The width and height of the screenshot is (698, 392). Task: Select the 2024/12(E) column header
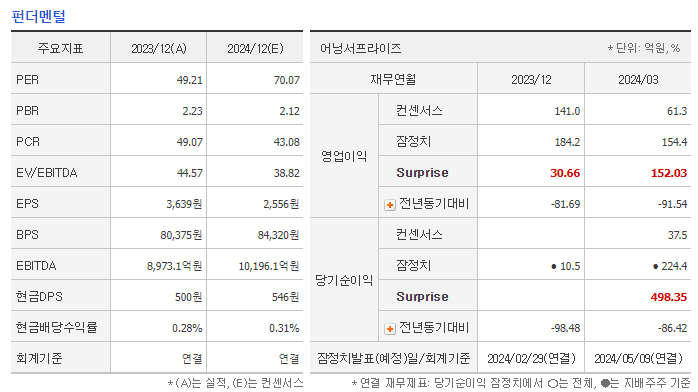pos(255,48)
